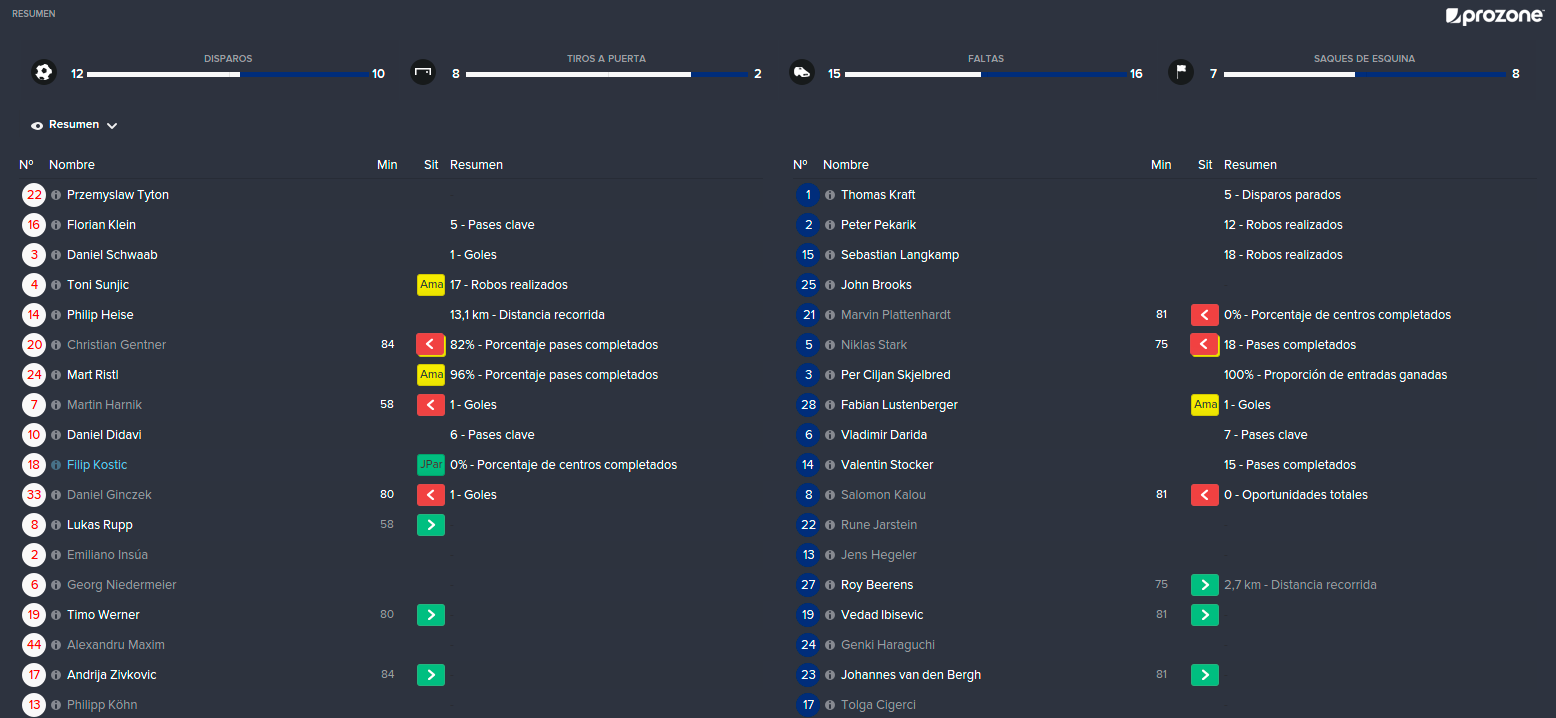
Task: Click the boot icon beside Faltas
Action: (801, 72)
